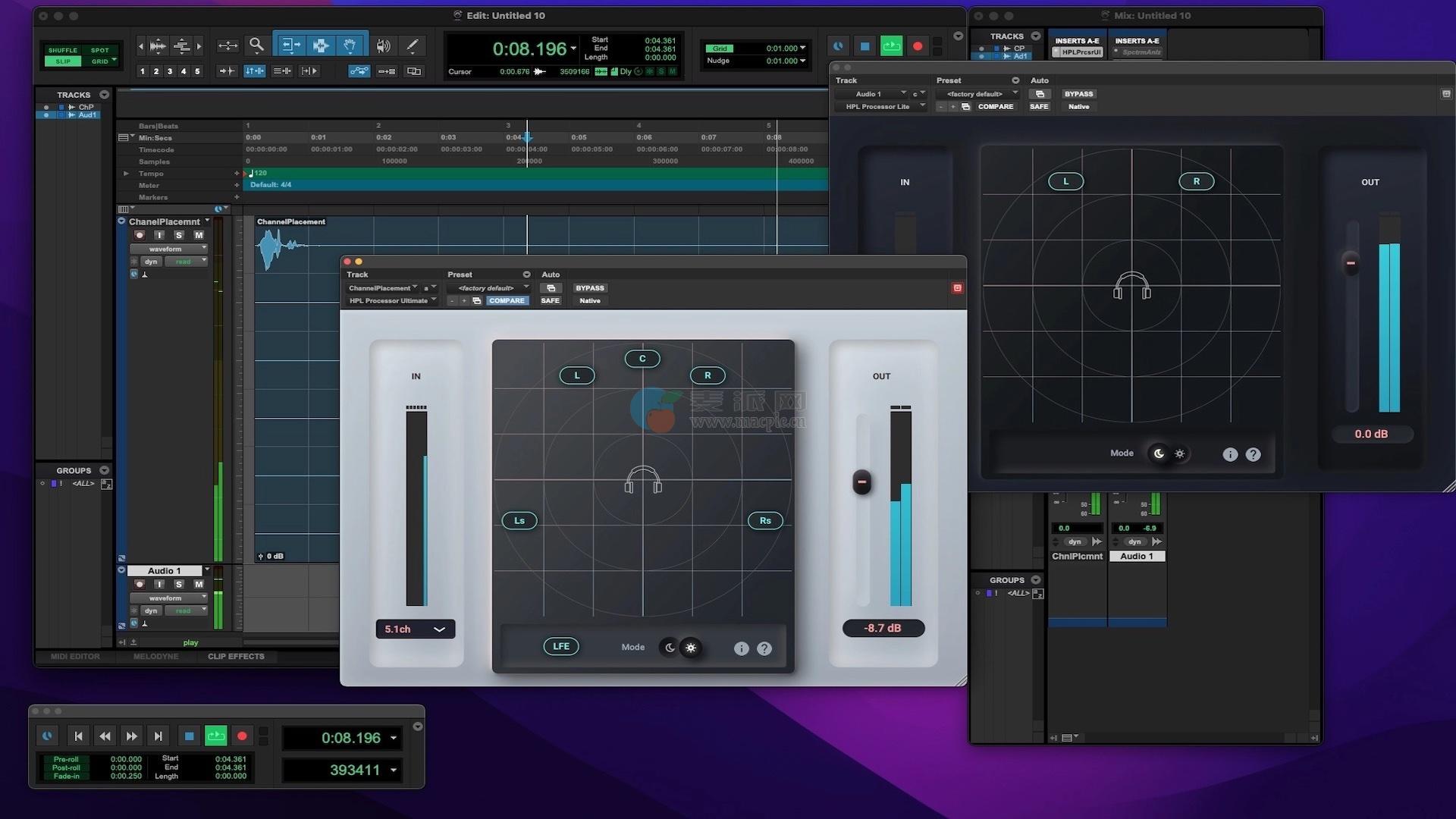This screenshot has height=819, width=1456.
Task: Select the Zoomer magnifier tool
Action: pyautogui.click(x=256, y=45)
